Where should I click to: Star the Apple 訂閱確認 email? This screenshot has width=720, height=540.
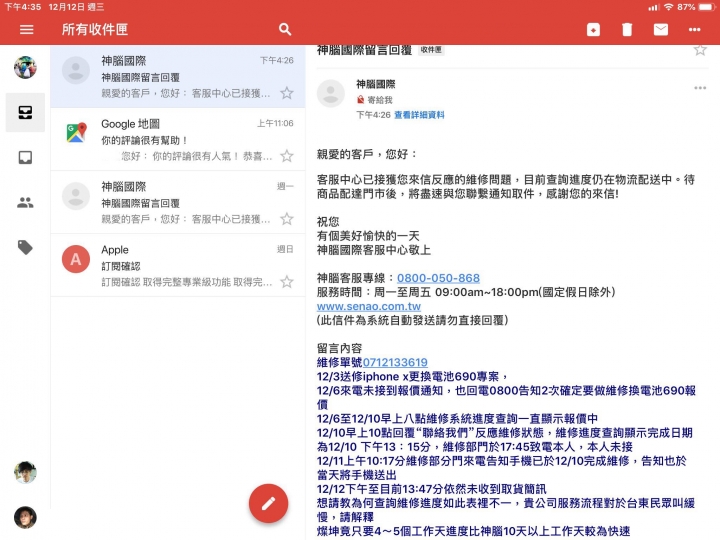coord(287,281)
